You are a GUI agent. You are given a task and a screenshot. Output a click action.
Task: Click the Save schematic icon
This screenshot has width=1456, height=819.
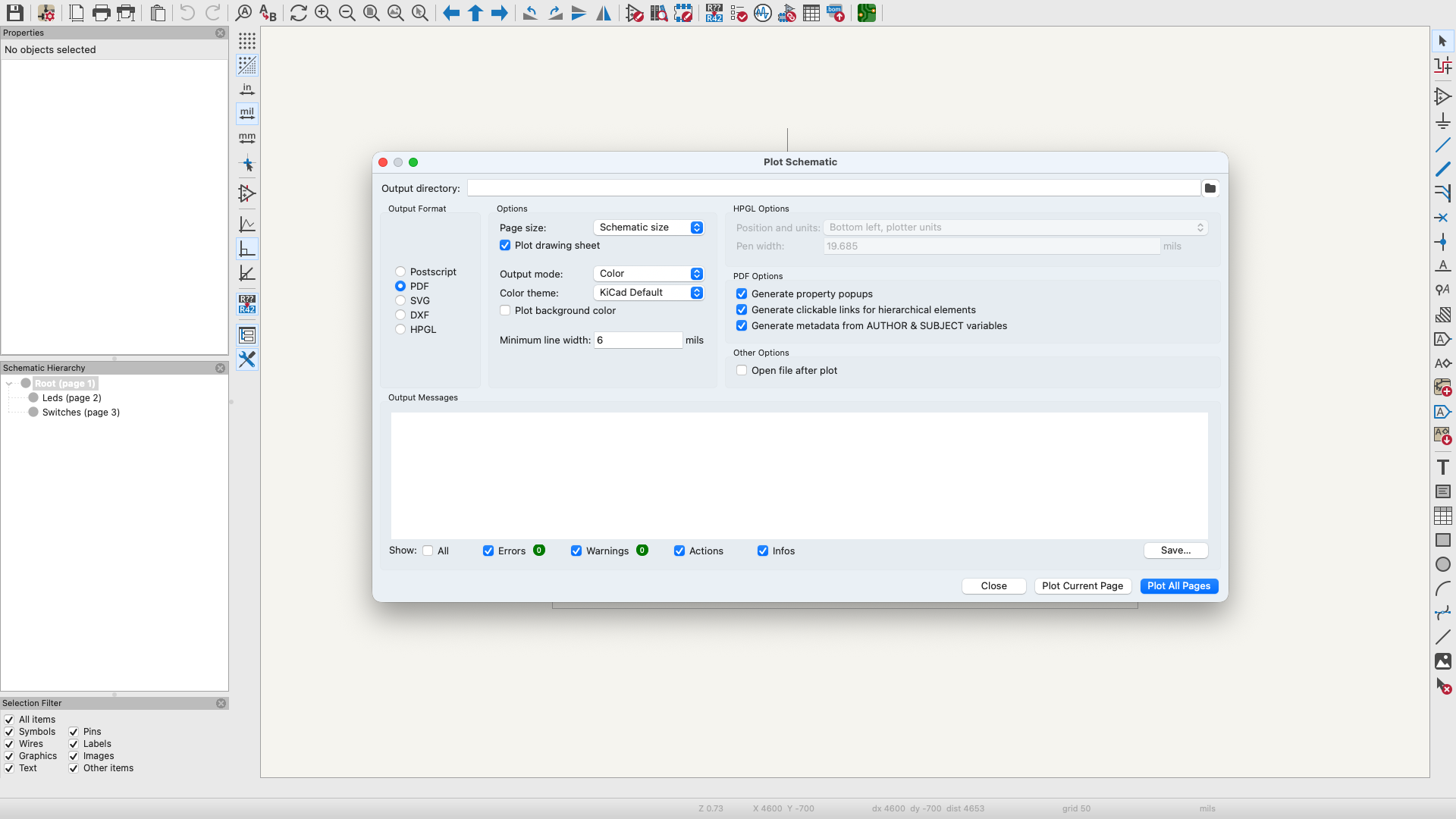pyautogui.click(x=14, y=13)
